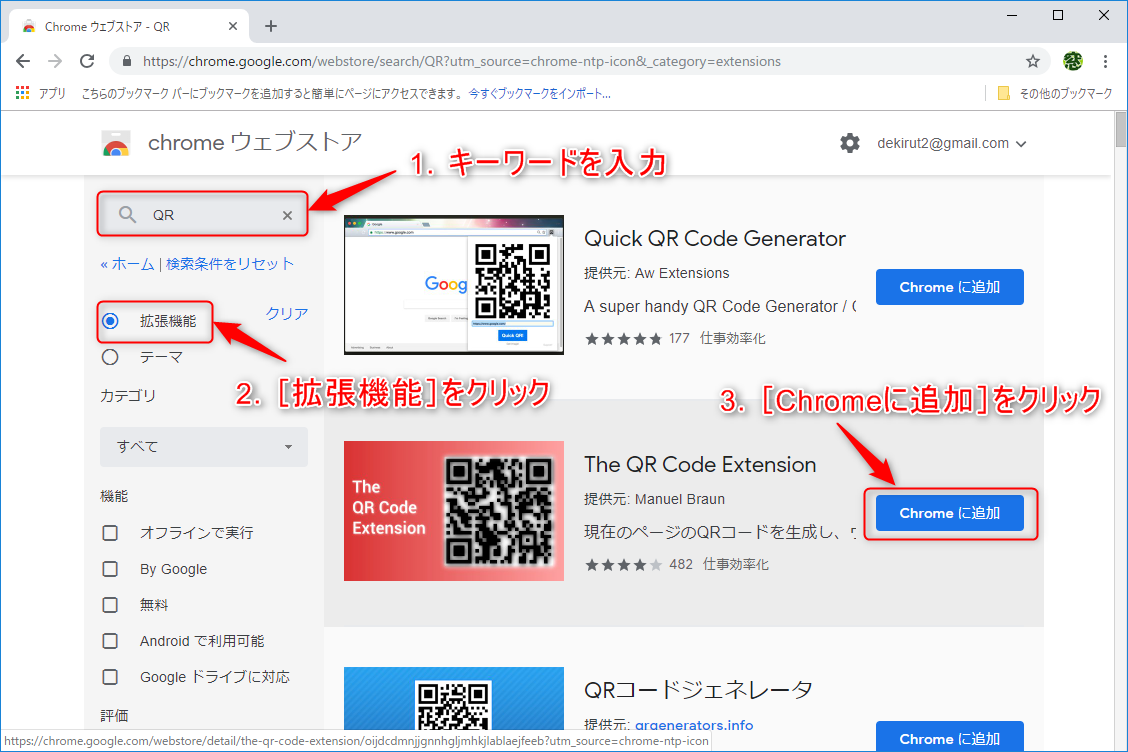The width and height of the screenshot is (1128, 752).
Task: Select the 拡張機能 radio button
Action: click(110, 322)
